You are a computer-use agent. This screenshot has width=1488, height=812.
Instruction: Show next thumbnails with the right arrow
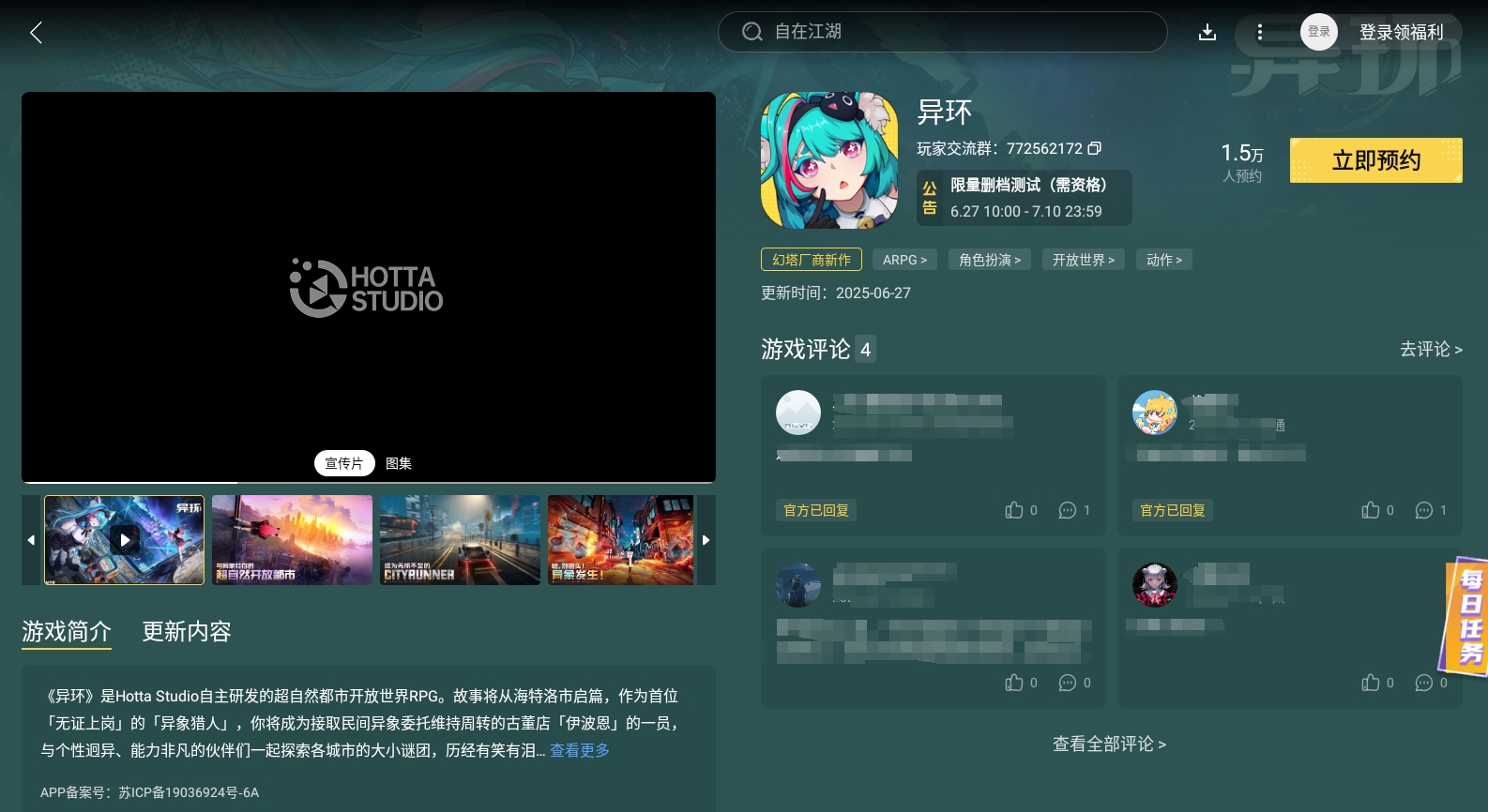(706, 540)
